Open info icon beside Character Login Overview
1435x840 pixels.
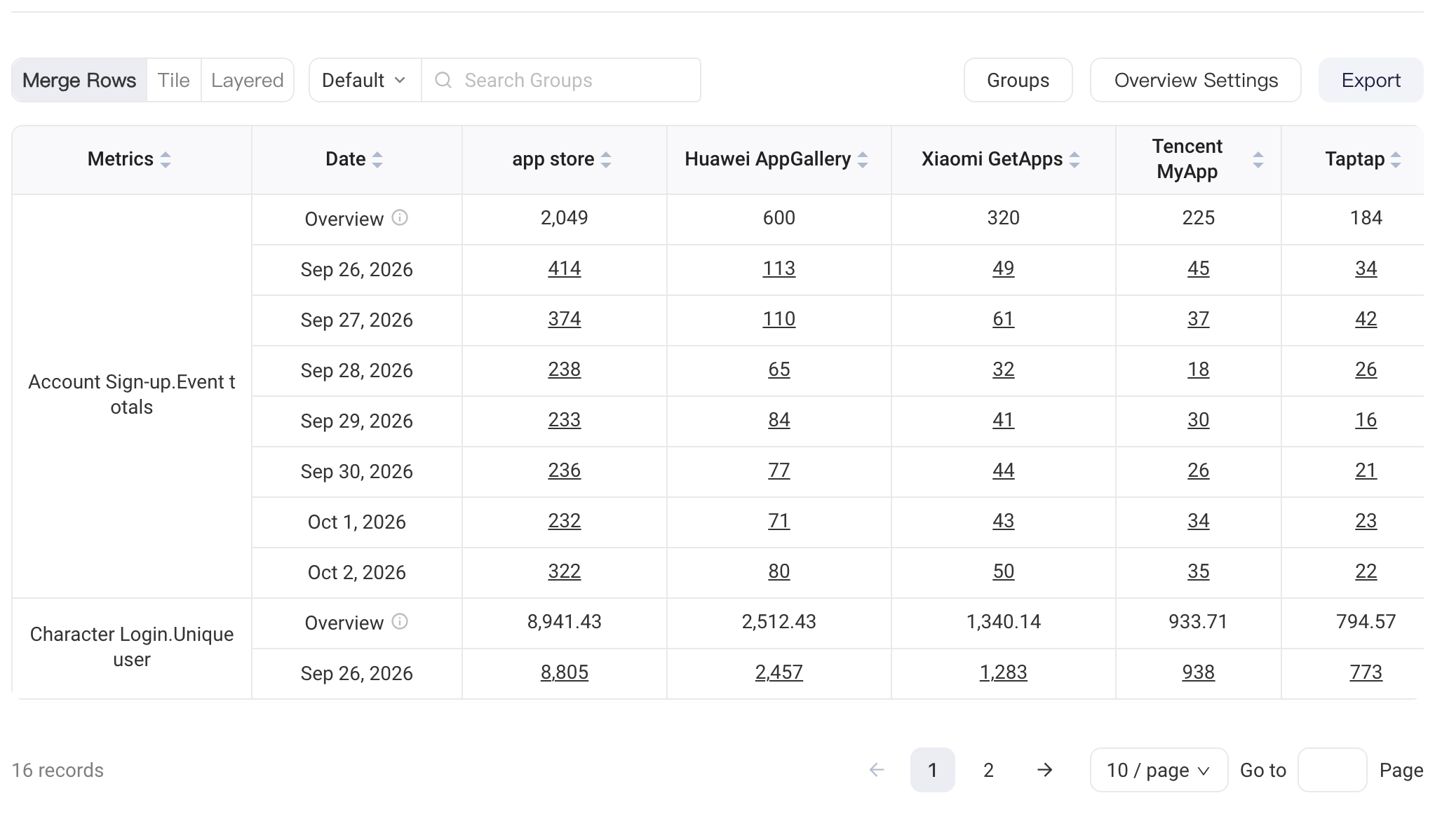tap(400, 622)
